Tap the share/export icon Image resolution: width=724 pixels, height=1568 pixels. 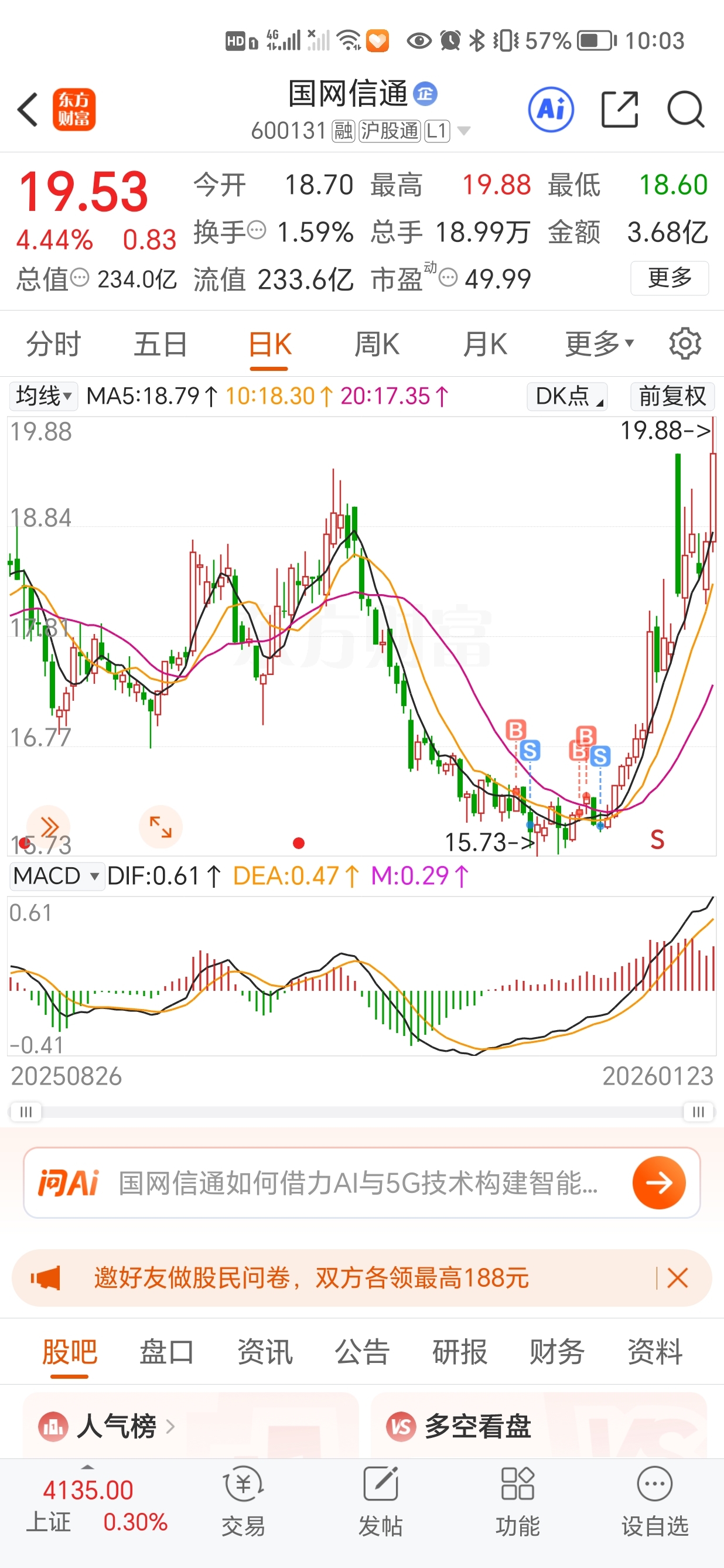tap(619, 110)
